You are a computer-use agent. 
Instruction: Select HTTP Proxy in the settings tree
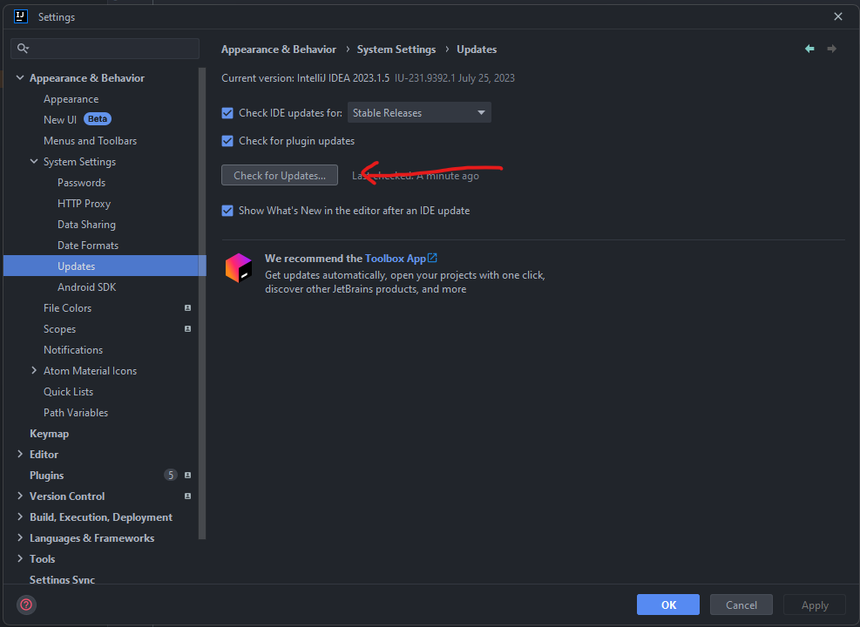pos(84,204)
